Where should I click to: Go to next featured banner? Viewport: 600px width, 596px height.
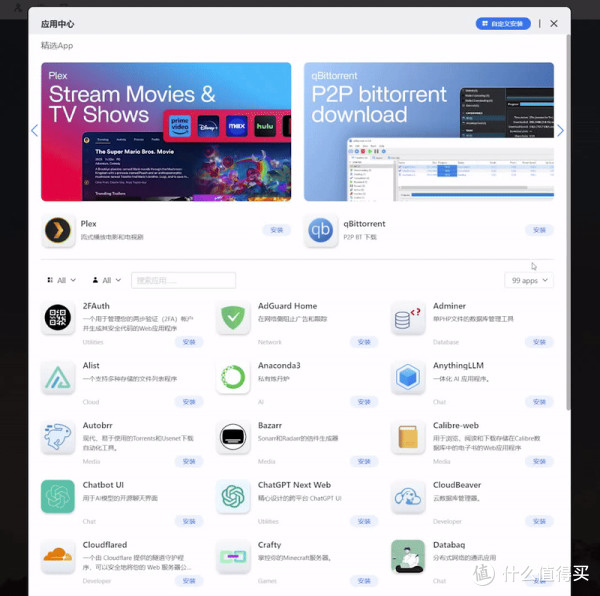click(x=560, y=130)
